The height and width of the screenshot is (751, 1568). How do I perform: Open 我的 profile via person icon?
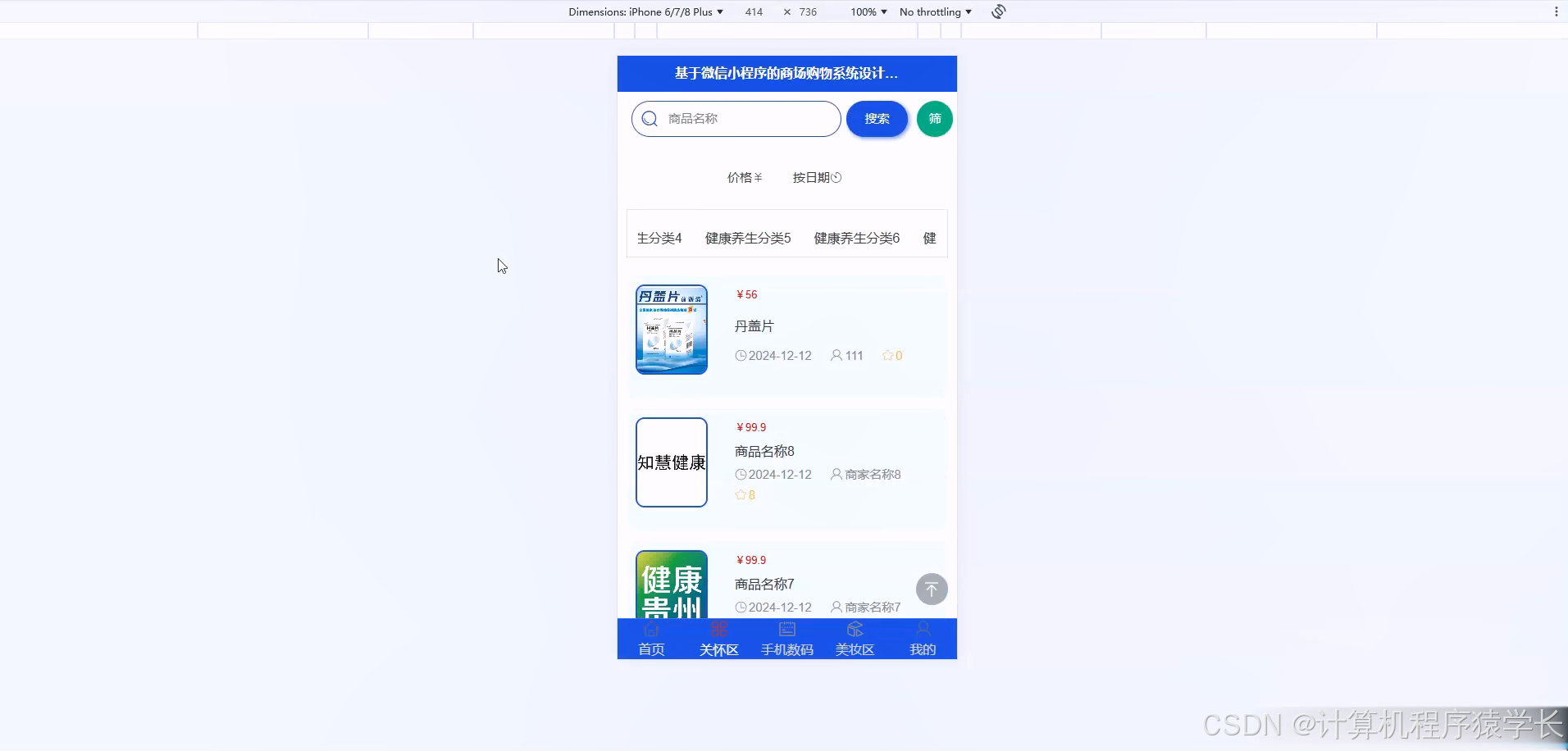pyautogui.click(x=922, y=629)
